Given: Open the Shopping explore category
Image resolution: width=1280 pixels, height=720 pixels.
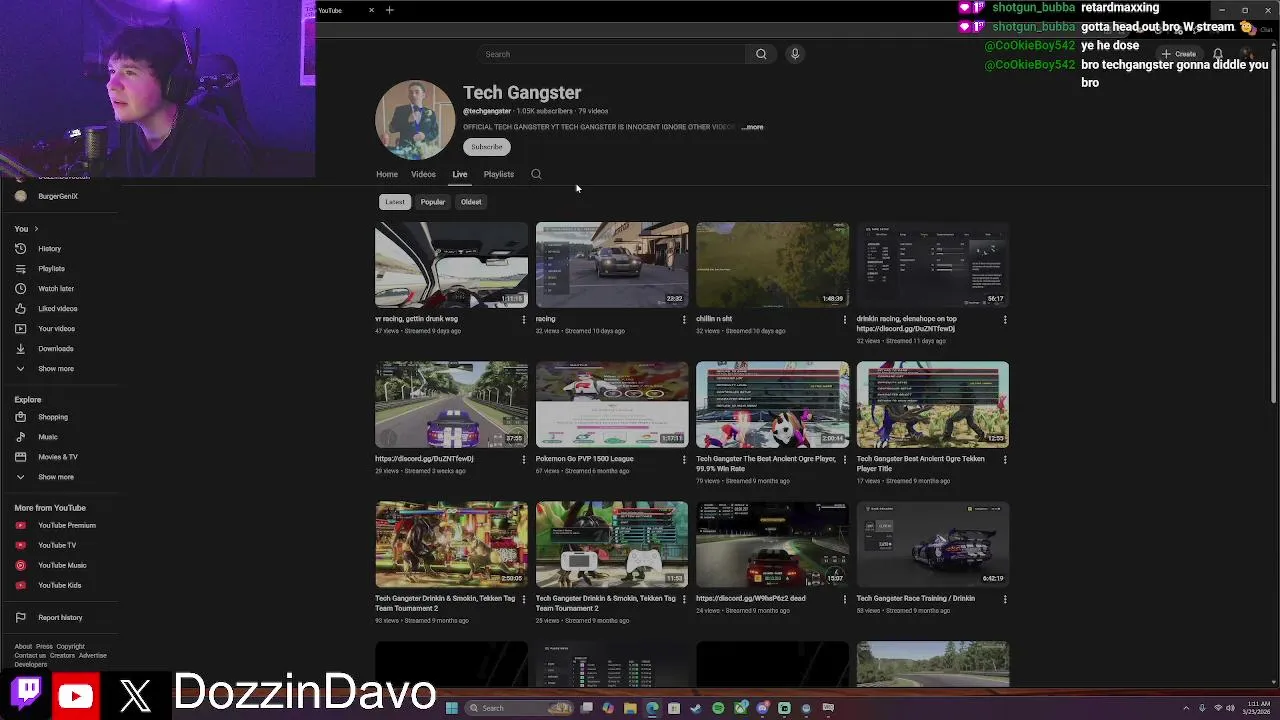Looking at the screenshot, I should click(52, 417).
